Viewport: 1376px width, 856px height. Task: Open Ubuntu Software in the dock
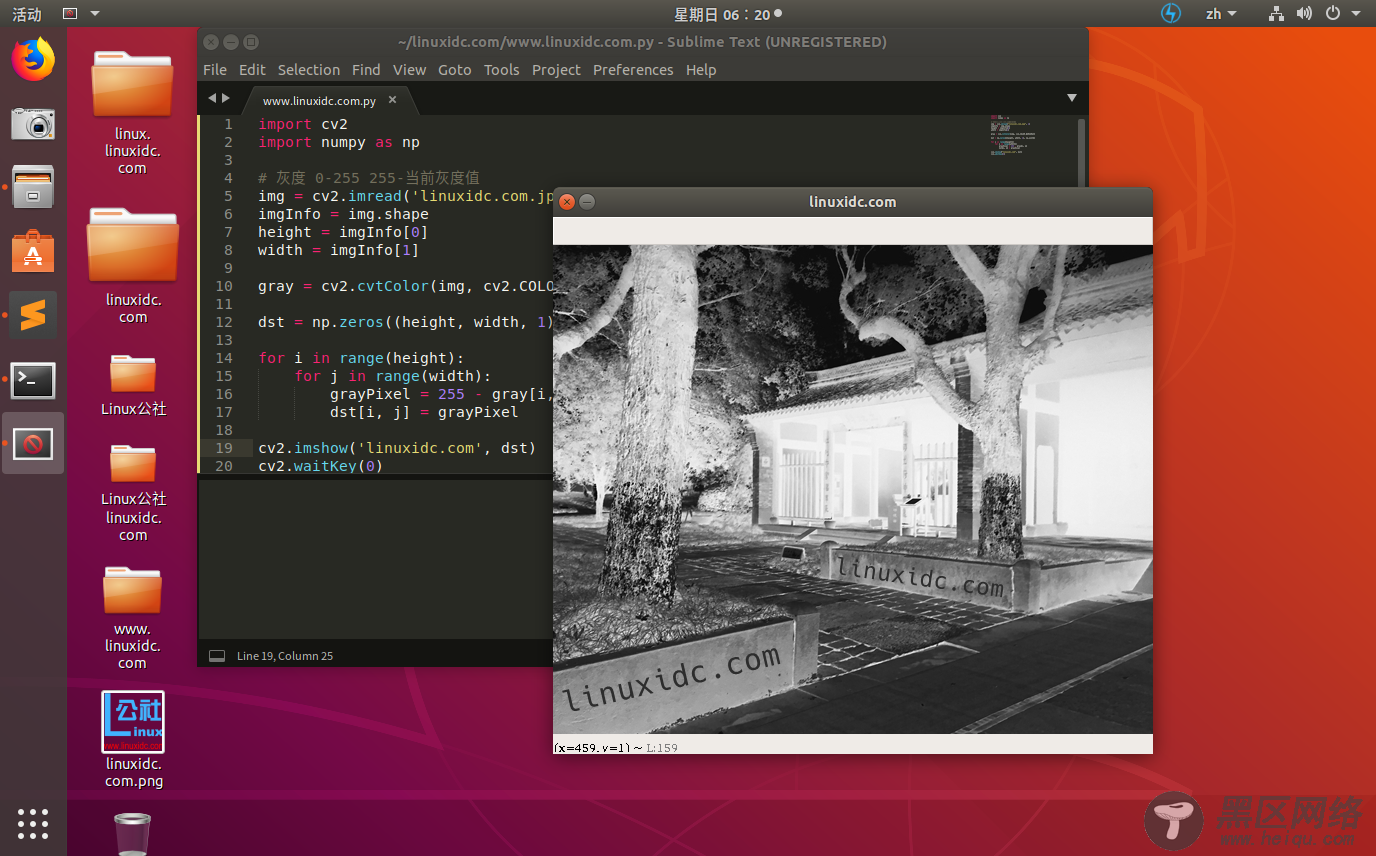33,251
